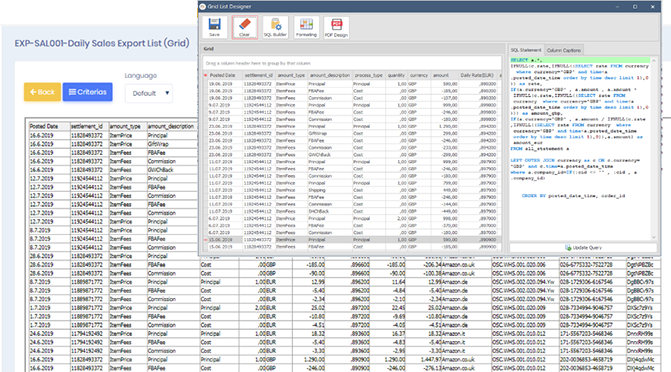
Task: Maximize the Grid List Designer window
Action: point(635,6)
